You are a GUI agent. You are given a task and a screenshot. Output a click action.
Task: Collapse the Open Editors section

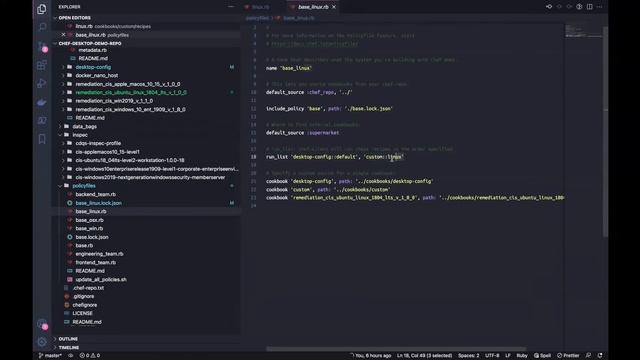[x=74, y=18]
